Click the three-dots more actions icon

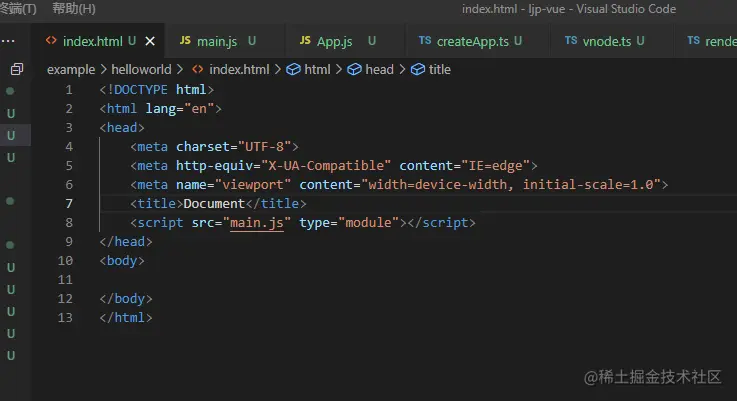click(x=8, y=41)
